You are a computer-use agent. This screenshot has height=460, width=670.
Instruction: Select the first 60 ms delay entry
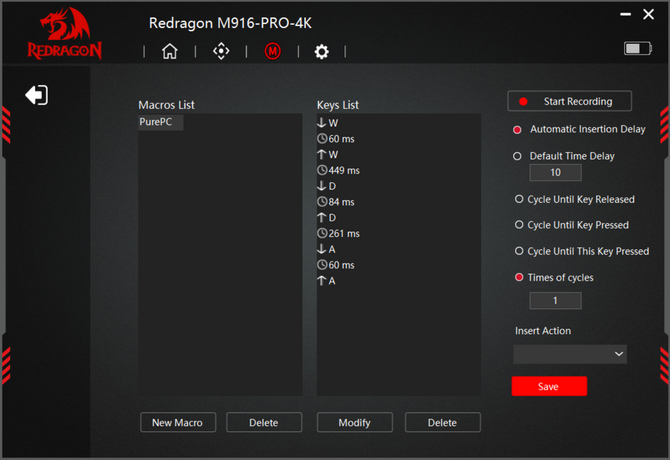(336, 139)
